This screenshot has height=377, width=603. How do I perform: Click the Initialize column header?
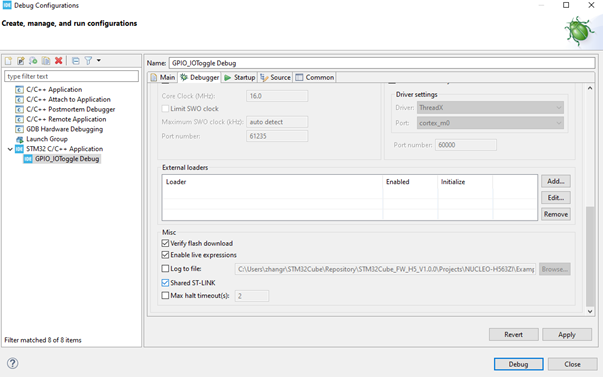(465, 182)
